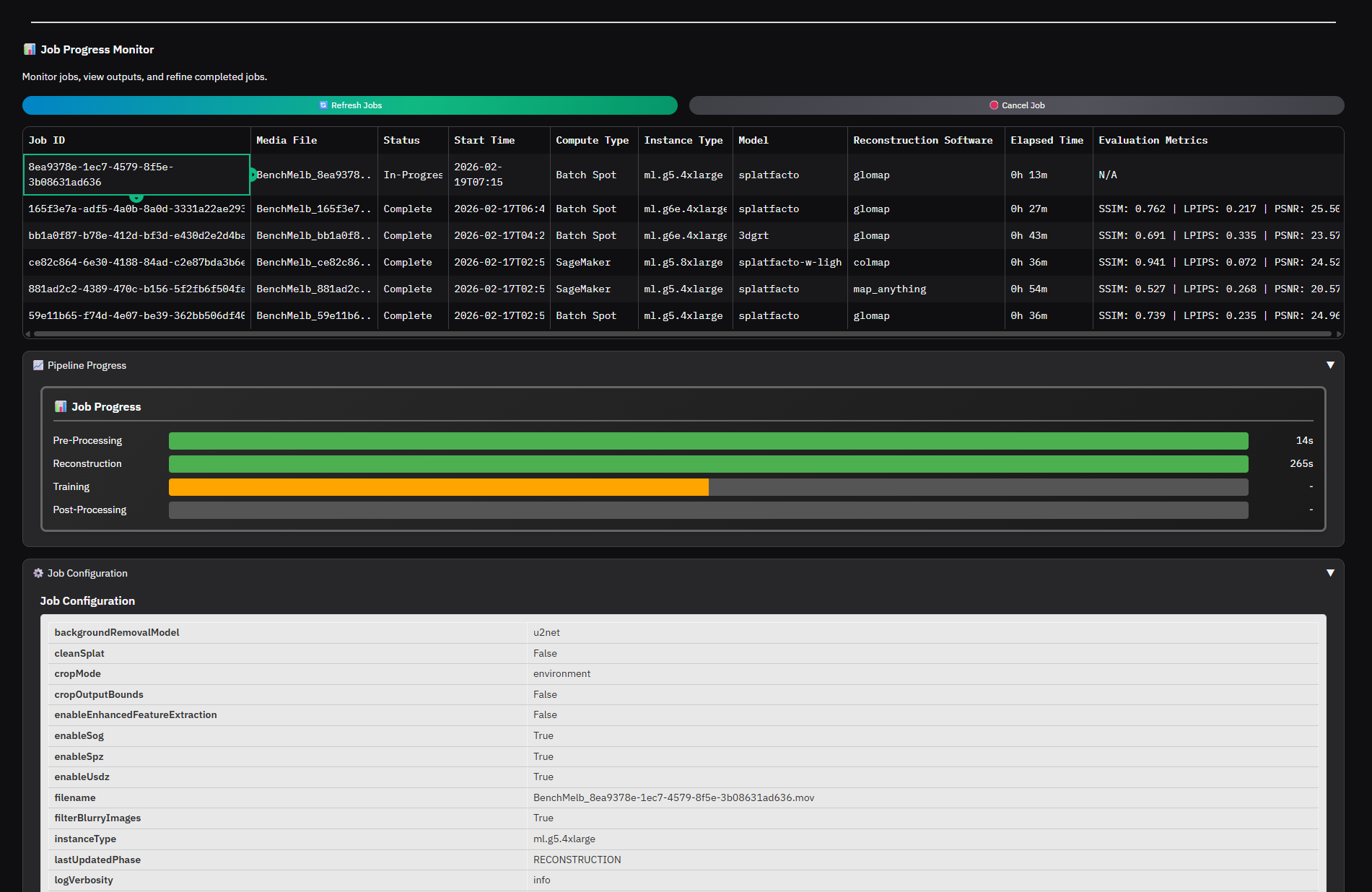Image resolution: width=1372 pixels, height=892 pixels.
Task: Click the 0h 13m elapsed time cell
Action: [x=1049, y=175]
